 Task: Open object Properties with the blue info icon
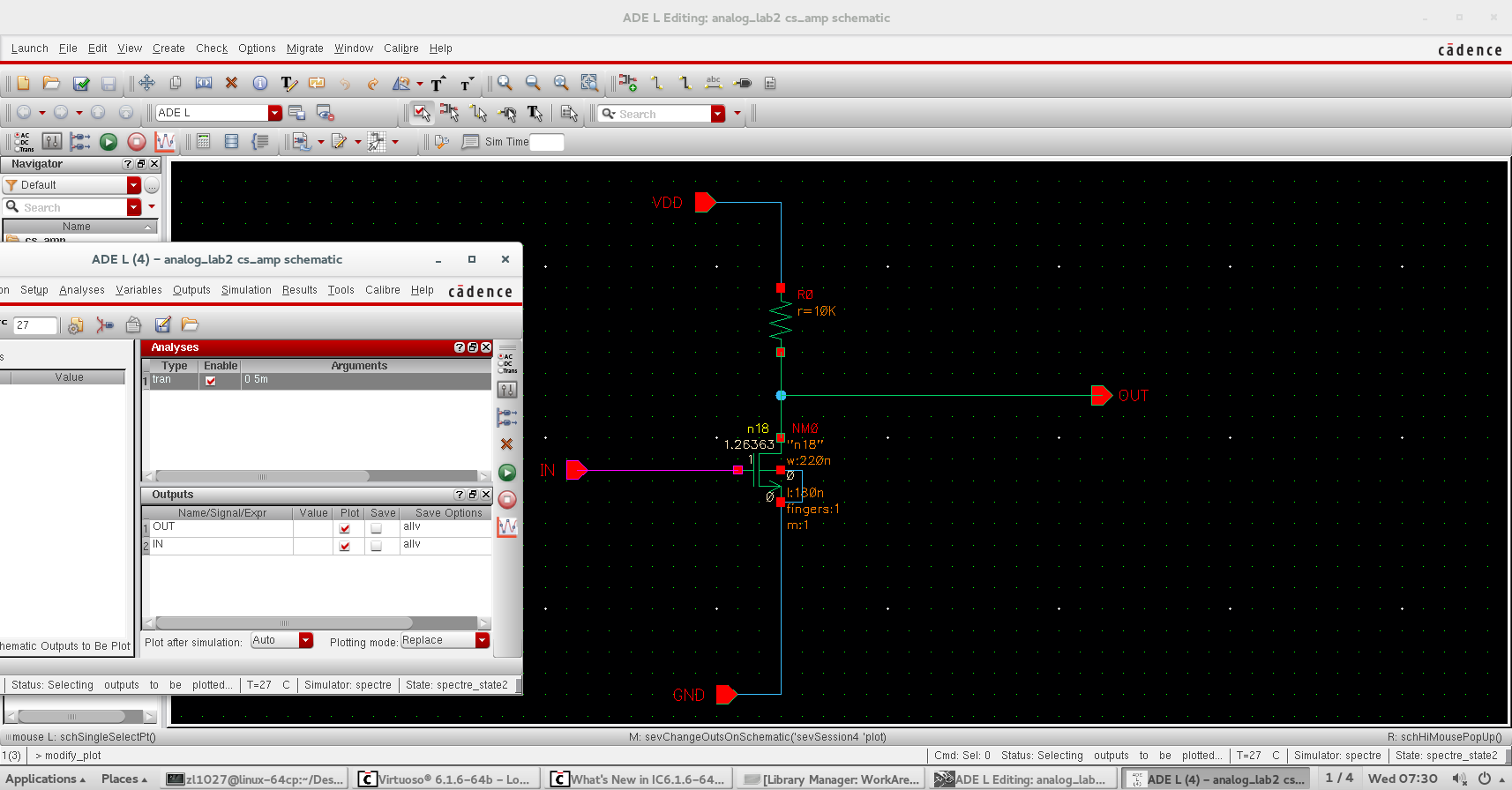click(x=259, y=83)
